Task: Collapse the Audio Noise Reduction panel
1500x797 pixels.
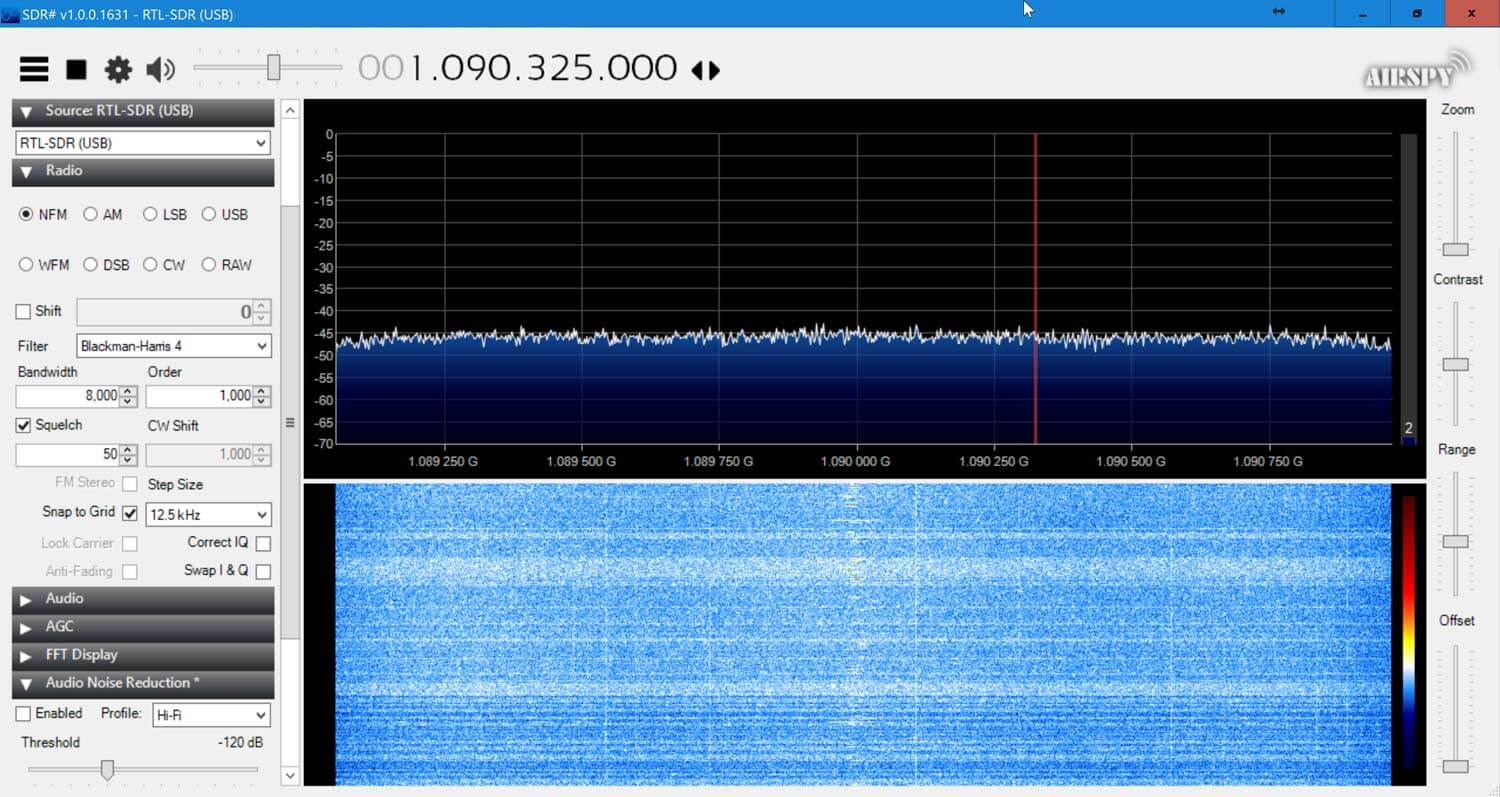Action: [x=144, y=683]
